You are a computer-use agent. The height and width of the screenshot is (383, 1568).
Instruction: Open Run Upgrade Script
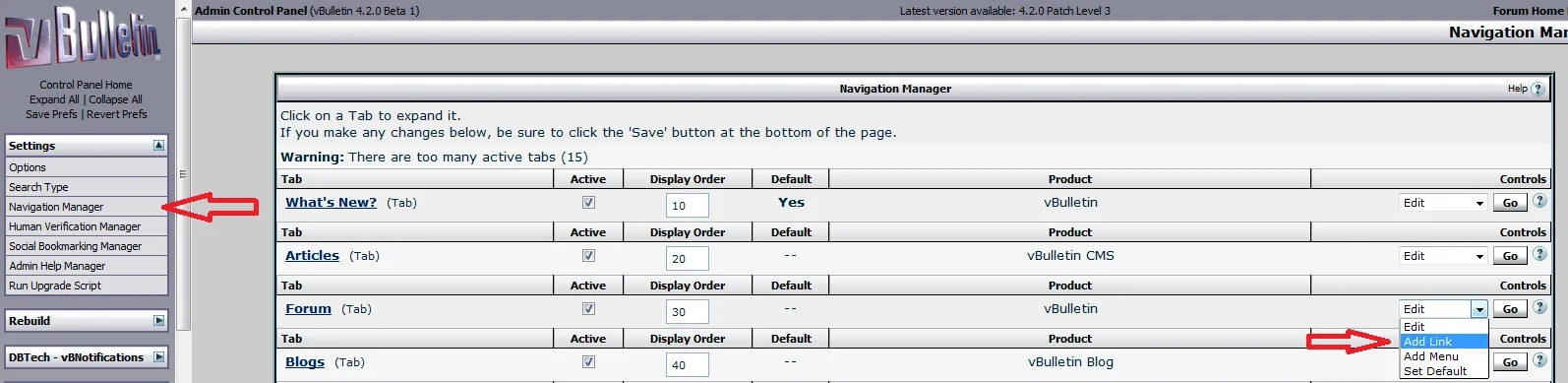coord(87,286)
